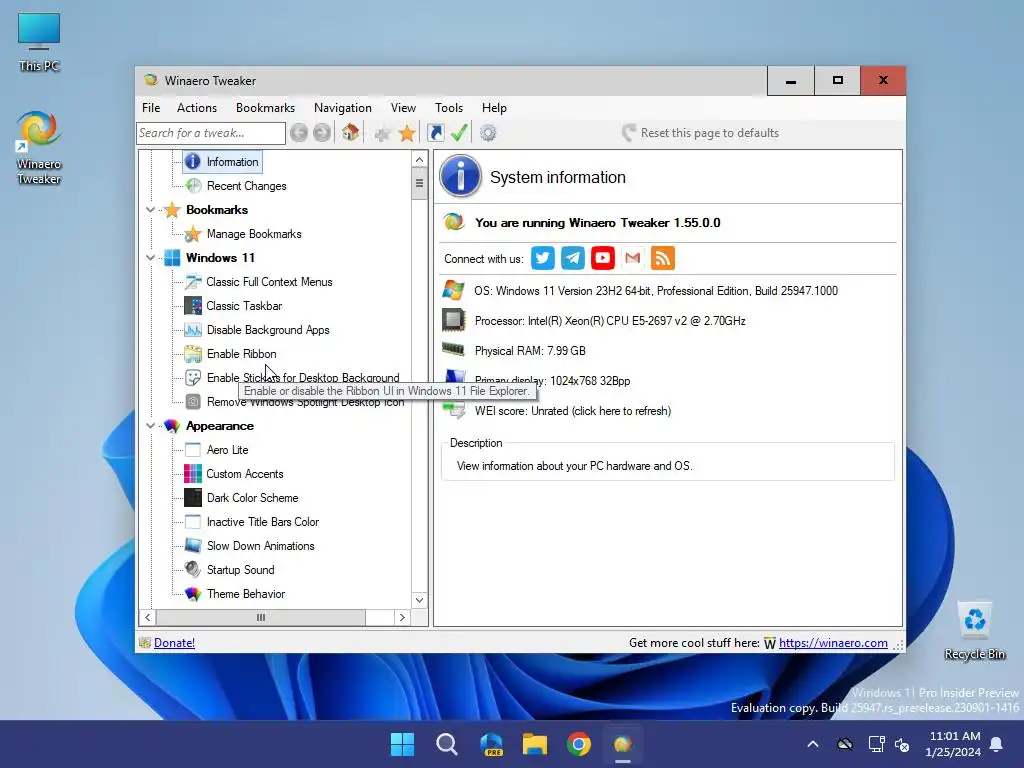Open Google Chrome from the taskbar

click(579, 744)
